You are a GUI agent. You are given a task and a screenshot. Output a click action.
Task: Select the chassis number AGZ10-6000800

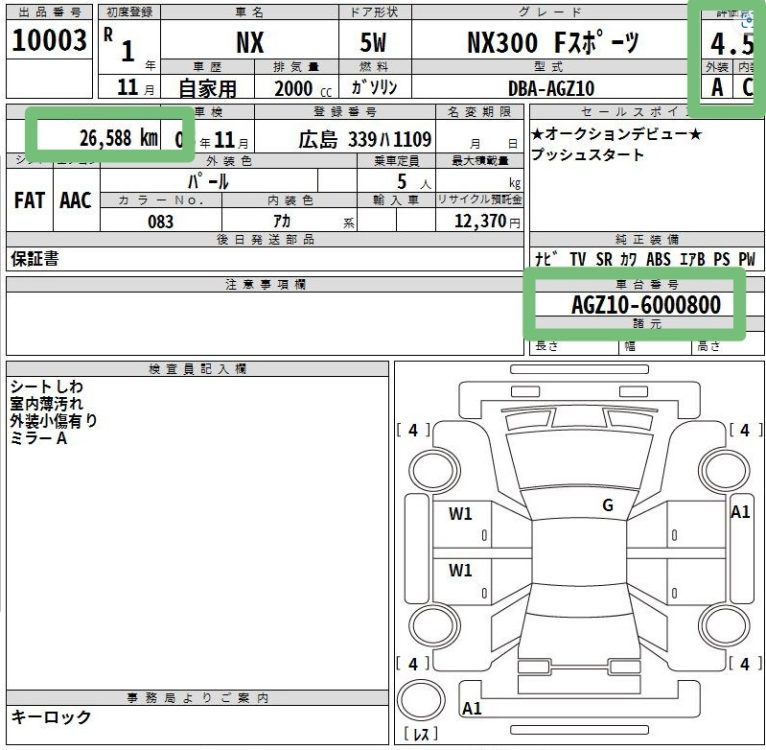[x=631, y=304]
